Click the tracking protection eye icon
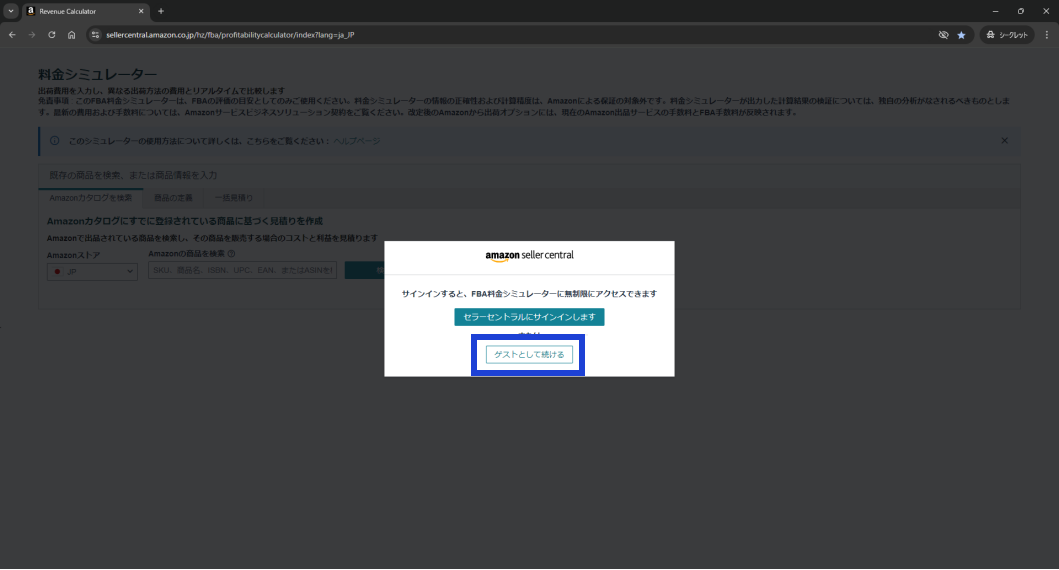Screen dimensions: 1059x570 943,34
